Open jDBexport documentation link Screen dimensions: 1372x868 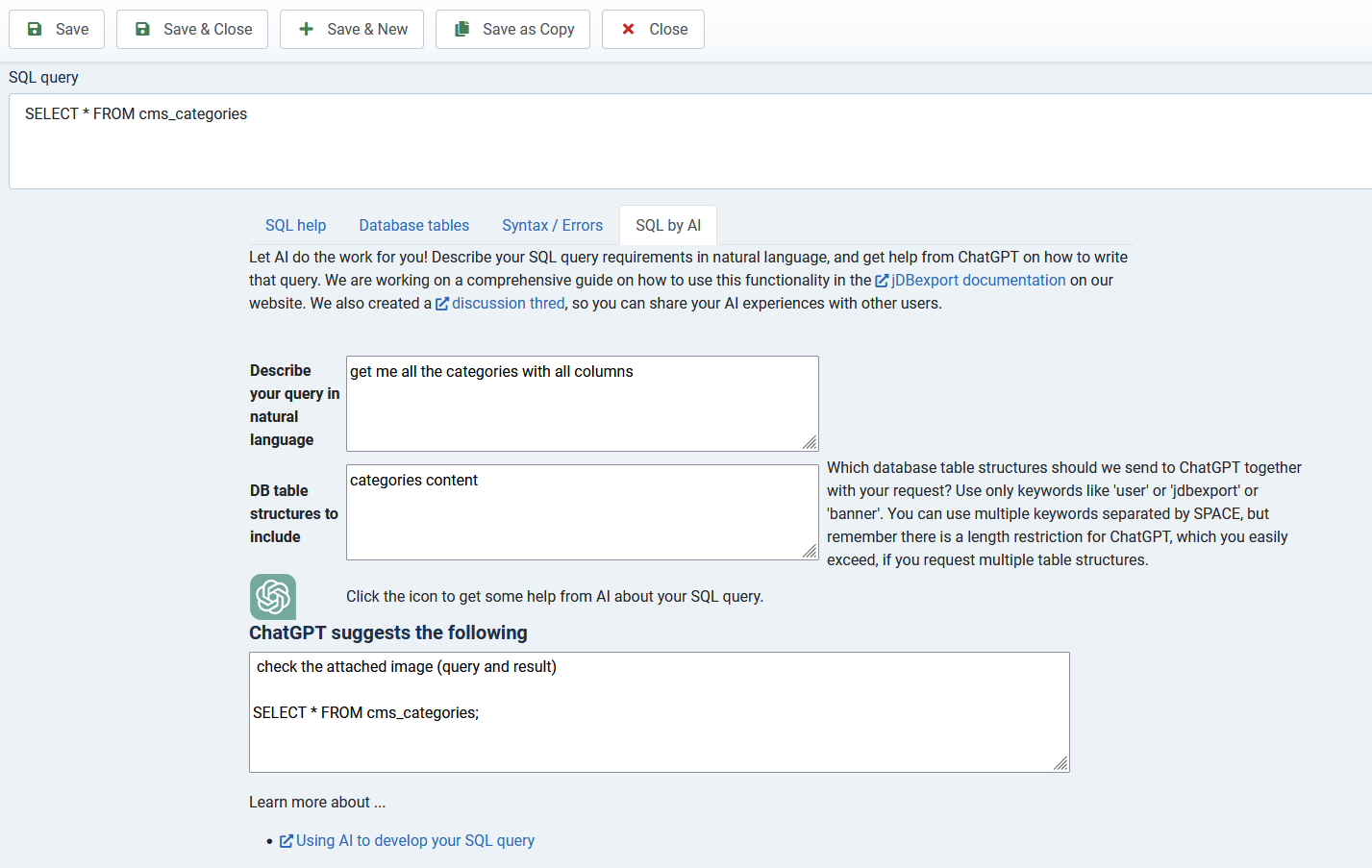(x=978, y=281)
